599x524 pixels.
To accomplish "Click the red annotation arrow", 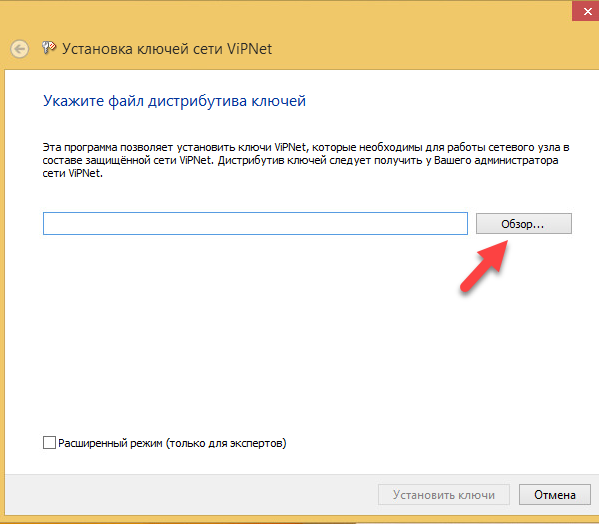I will [484, 266].
